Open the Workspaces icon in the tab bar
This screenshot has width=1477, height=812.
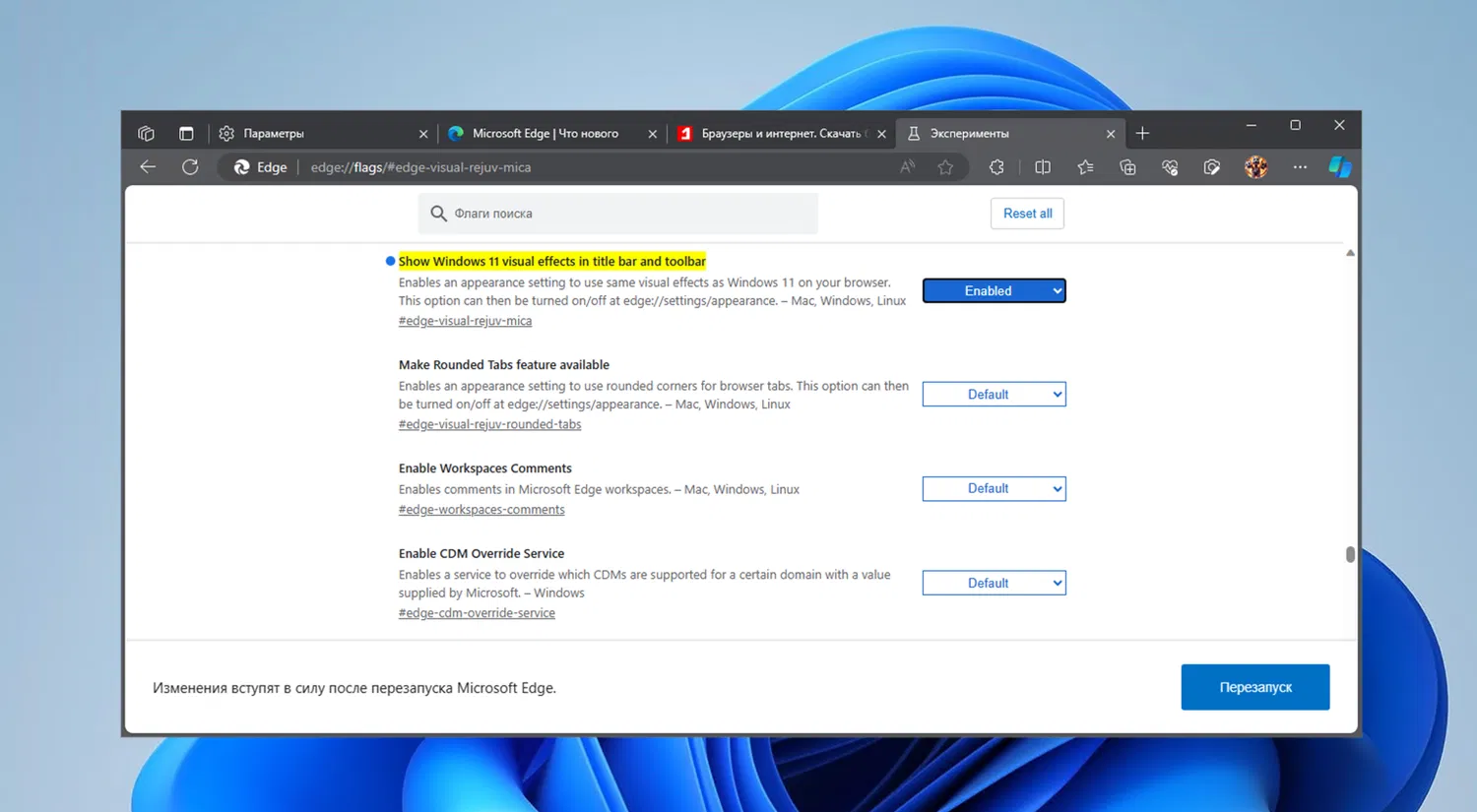pos(146,133)
